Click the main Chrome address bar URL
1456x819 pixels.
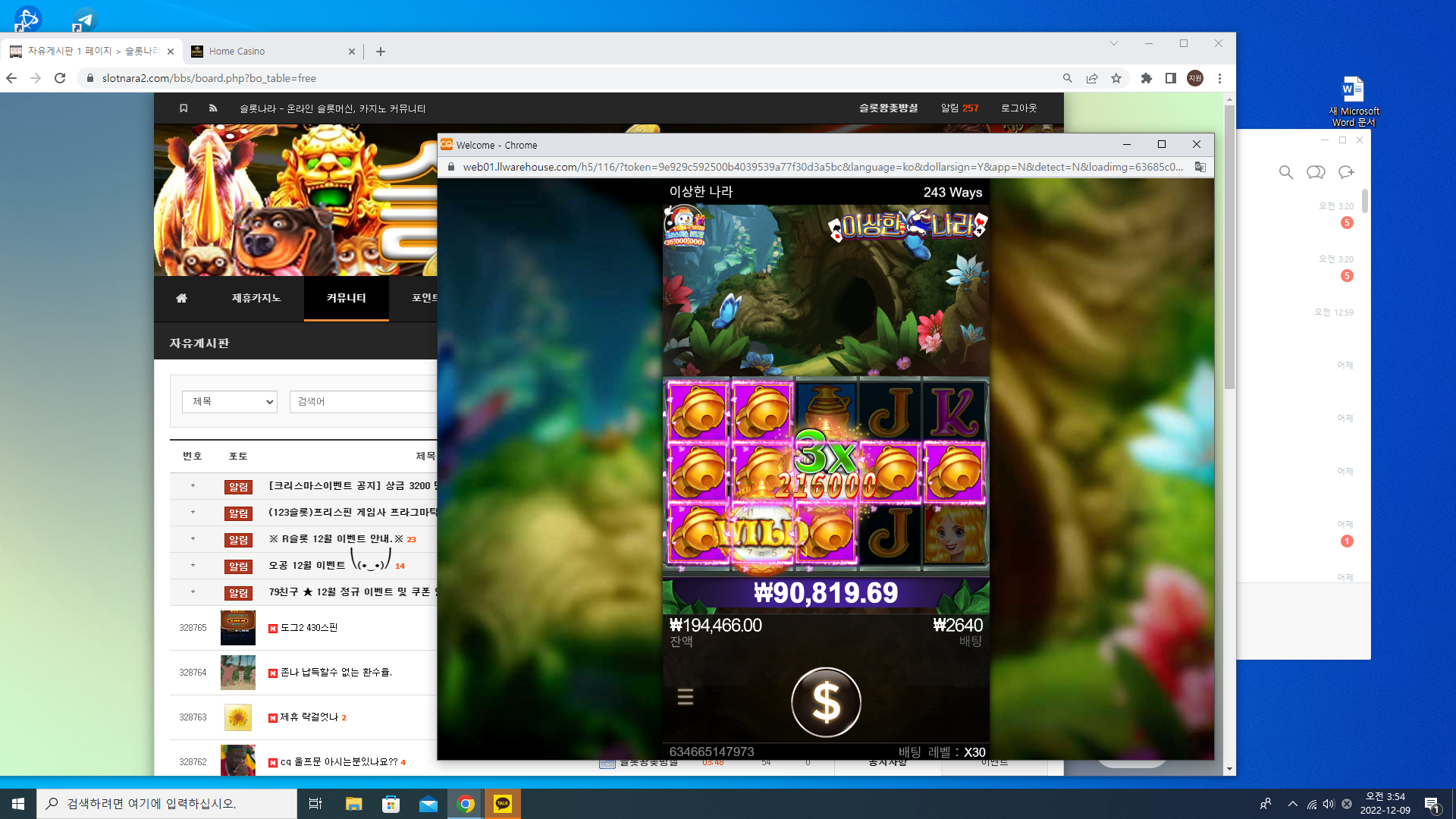[209, 78]
